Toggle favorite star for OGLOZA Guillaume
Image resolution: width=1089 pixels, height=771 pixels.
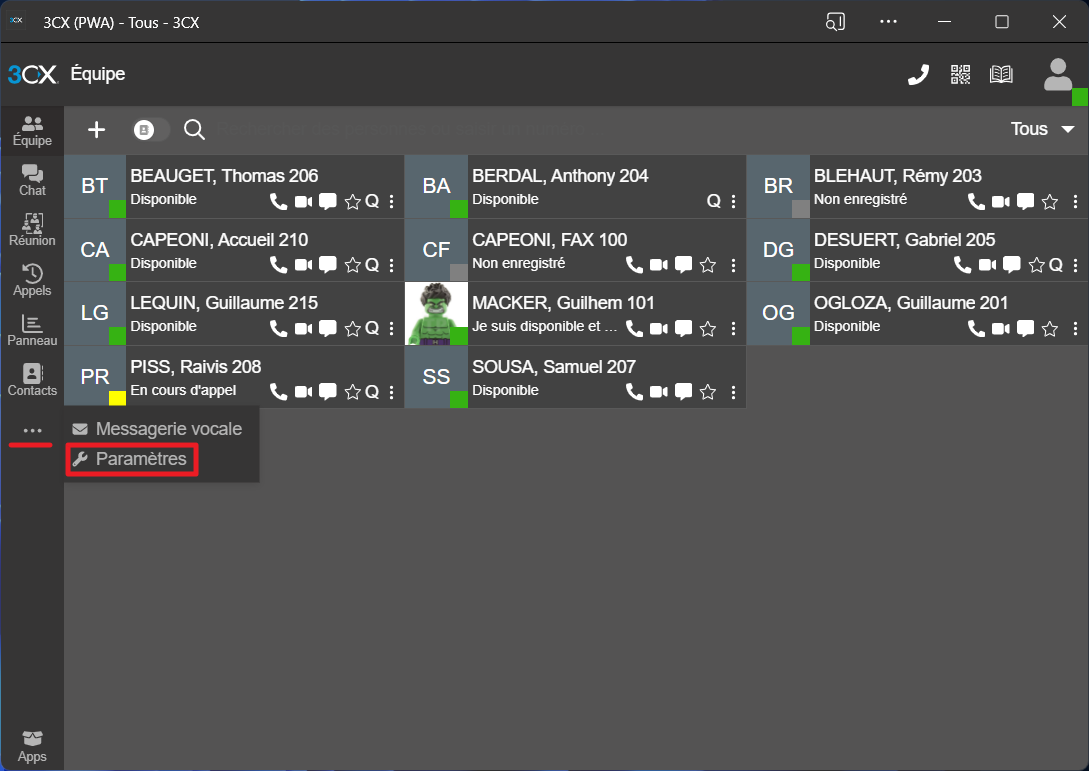(x=1050, y=329)
